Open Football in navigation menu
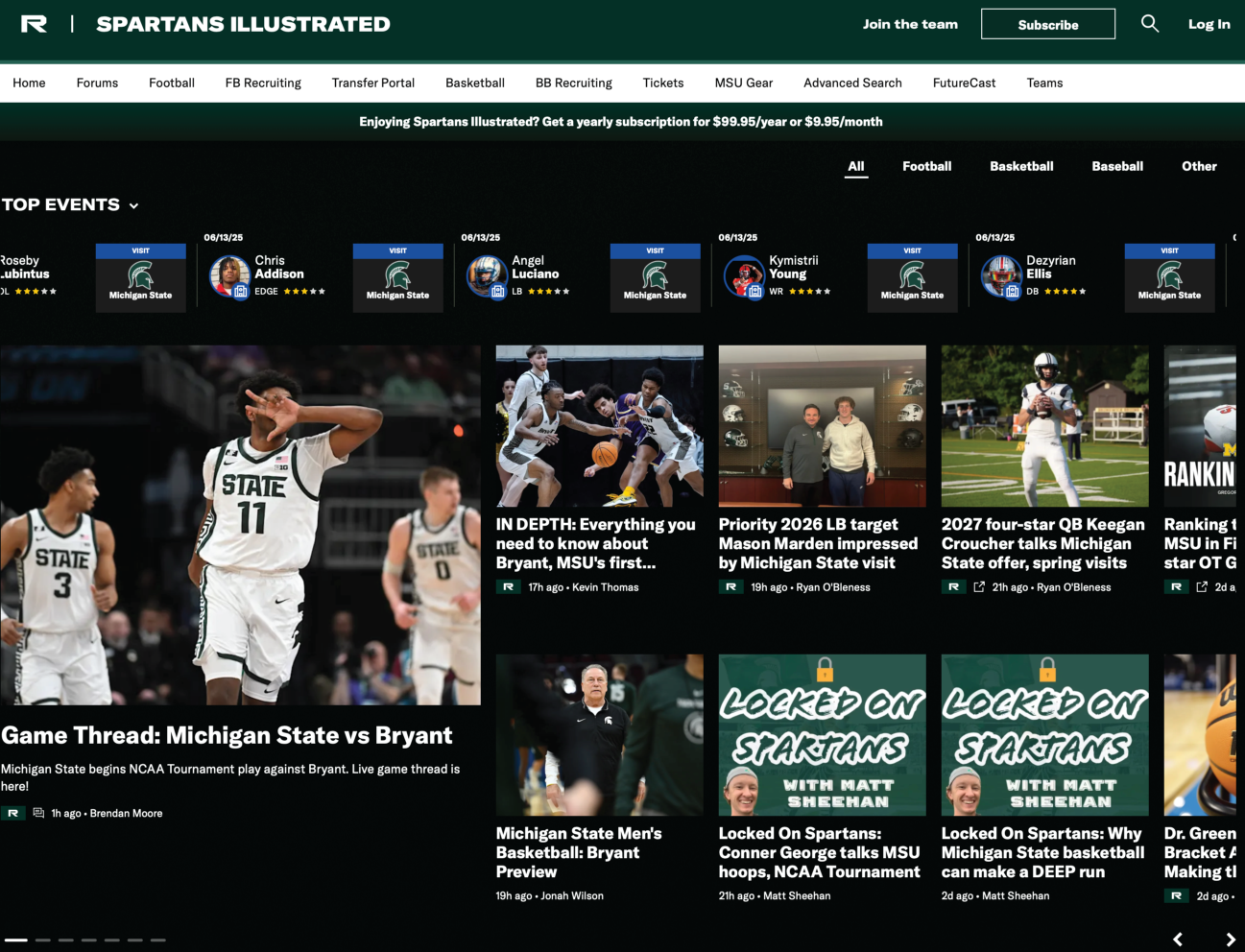Screen dimensions: 1245x952 [172, 83]
